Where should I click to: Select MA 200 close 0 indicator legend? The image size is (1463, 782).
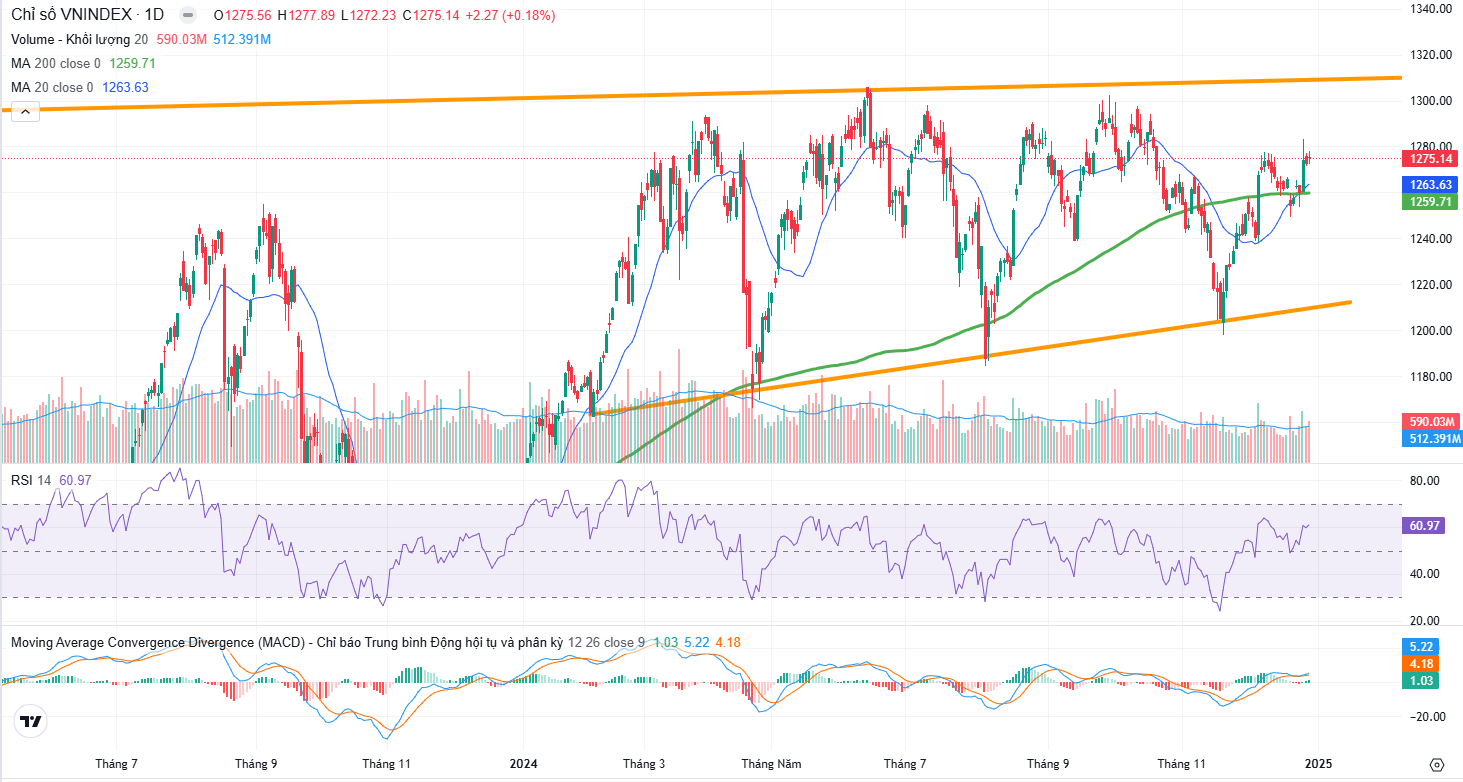(56, 63)
